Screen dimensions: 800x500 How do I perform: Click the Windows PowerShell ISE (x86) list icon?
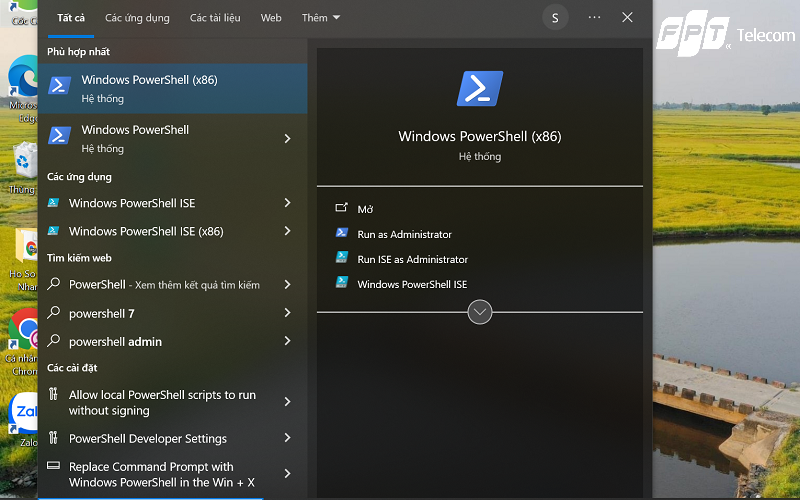pos(53,231)
